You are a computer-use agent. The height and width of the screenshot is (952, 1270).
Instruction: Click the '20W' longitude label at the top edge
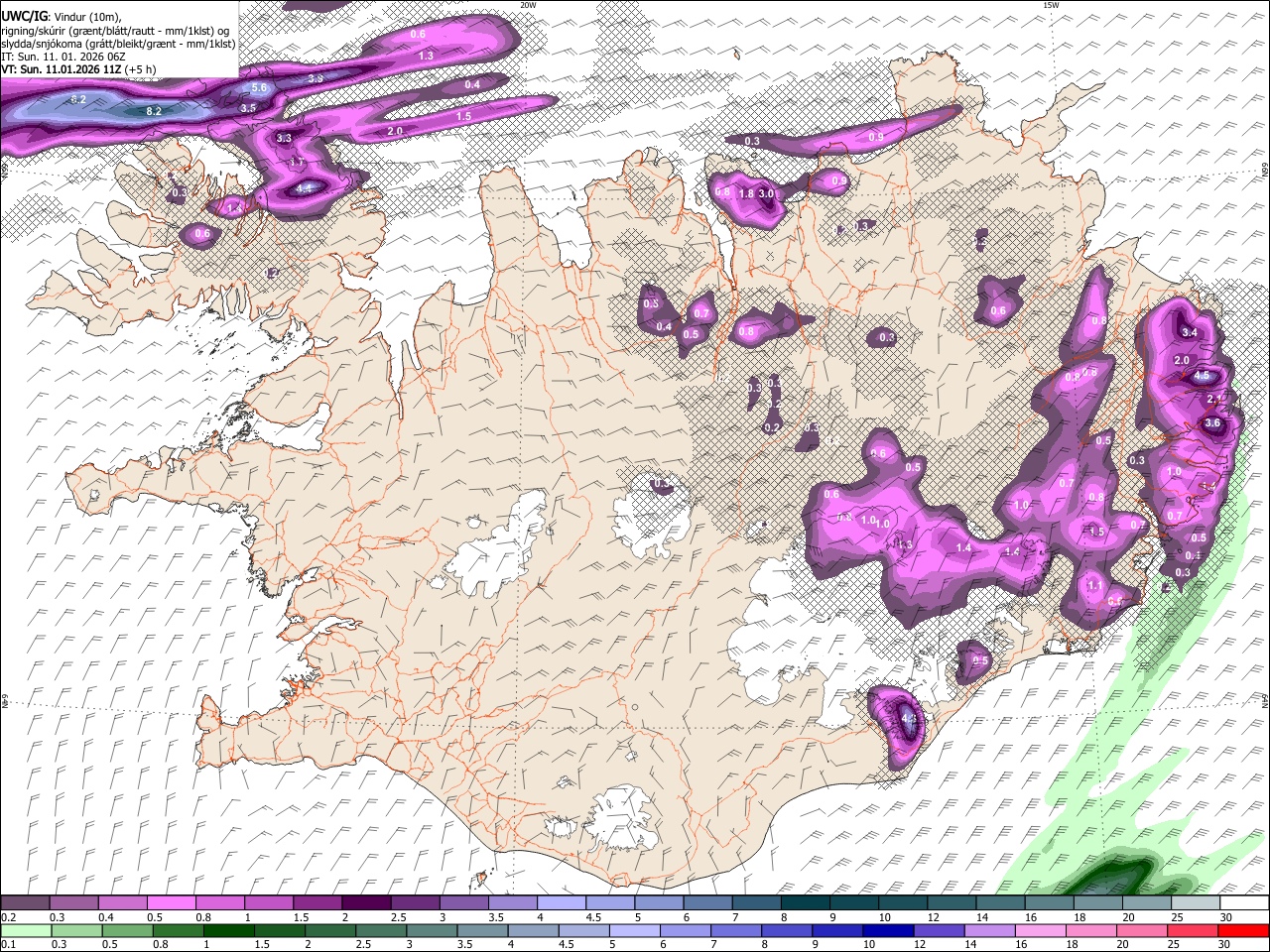[x=528, y=5]
